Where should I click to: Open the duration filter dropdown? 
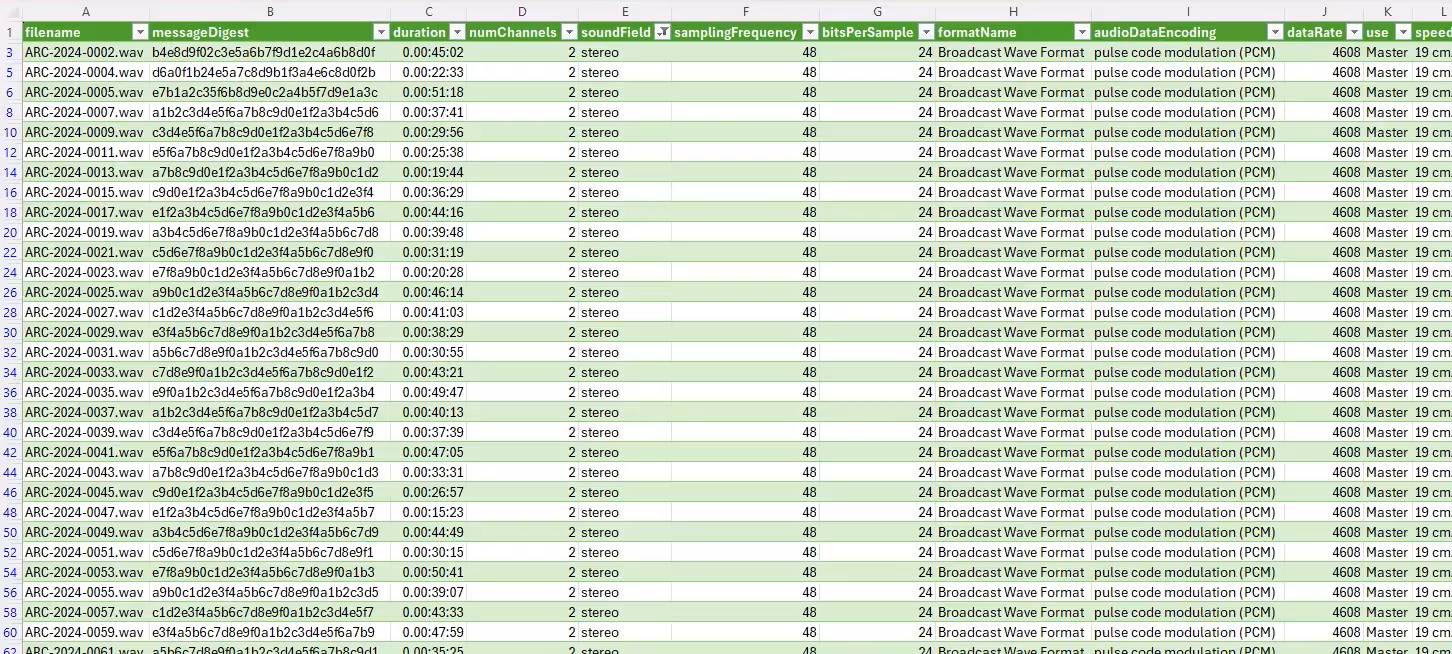[x=457, y=32]
